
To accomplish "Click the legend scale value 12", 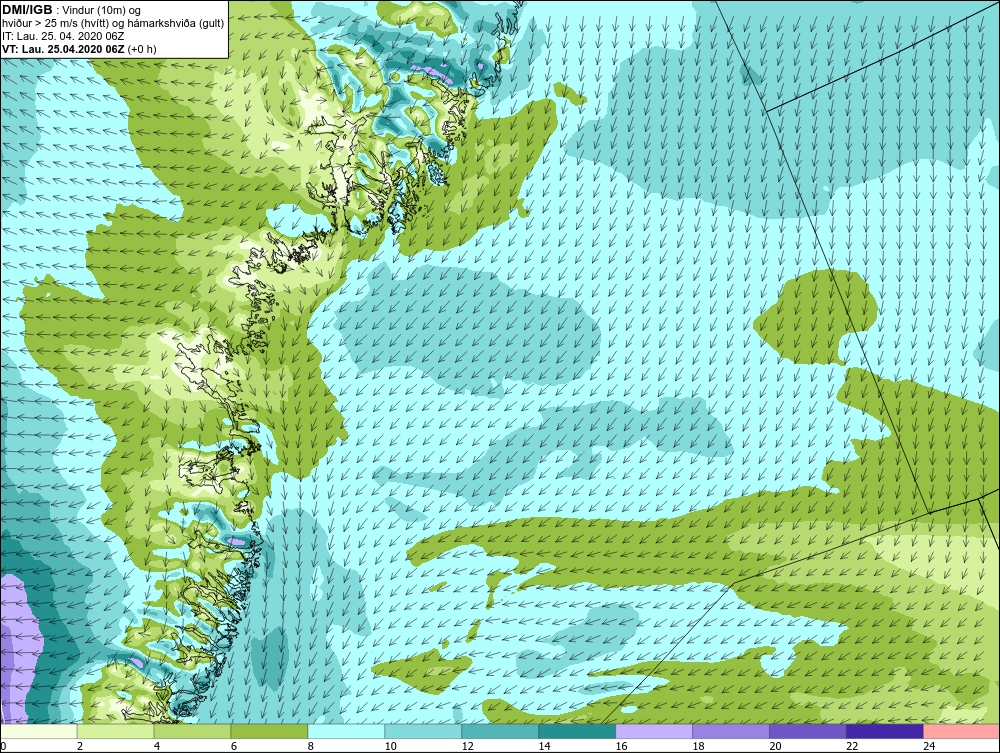I will pos(467,747).
